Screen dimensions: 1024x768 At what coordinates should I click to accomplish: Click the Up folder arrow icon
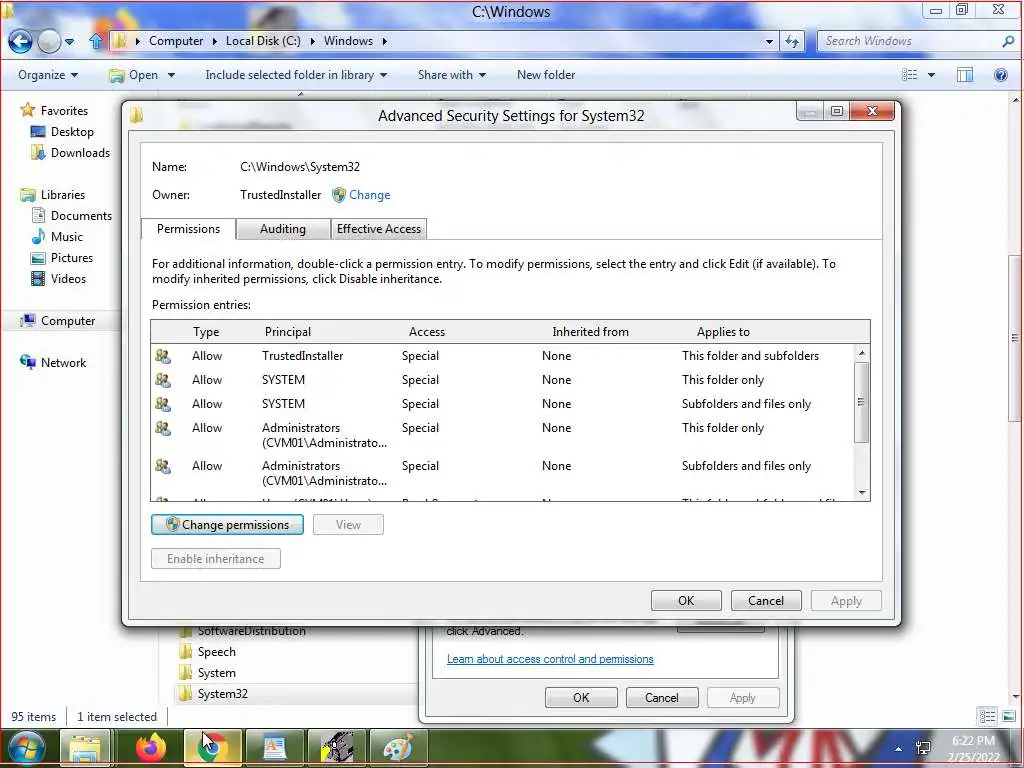pos(96,41)
